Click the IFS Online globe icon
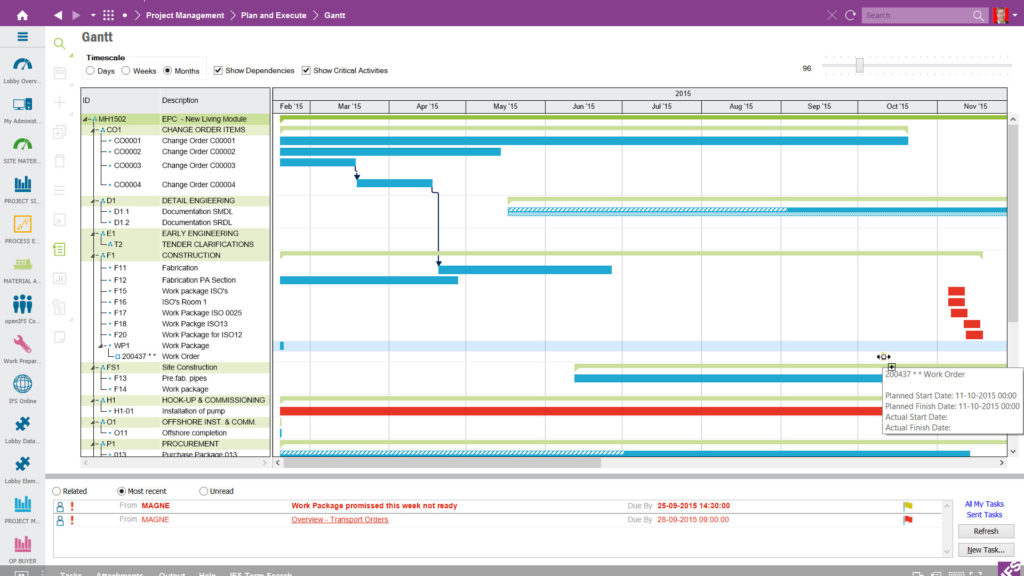Screen dimensions: 1024x576 click(x=22, y=382)
